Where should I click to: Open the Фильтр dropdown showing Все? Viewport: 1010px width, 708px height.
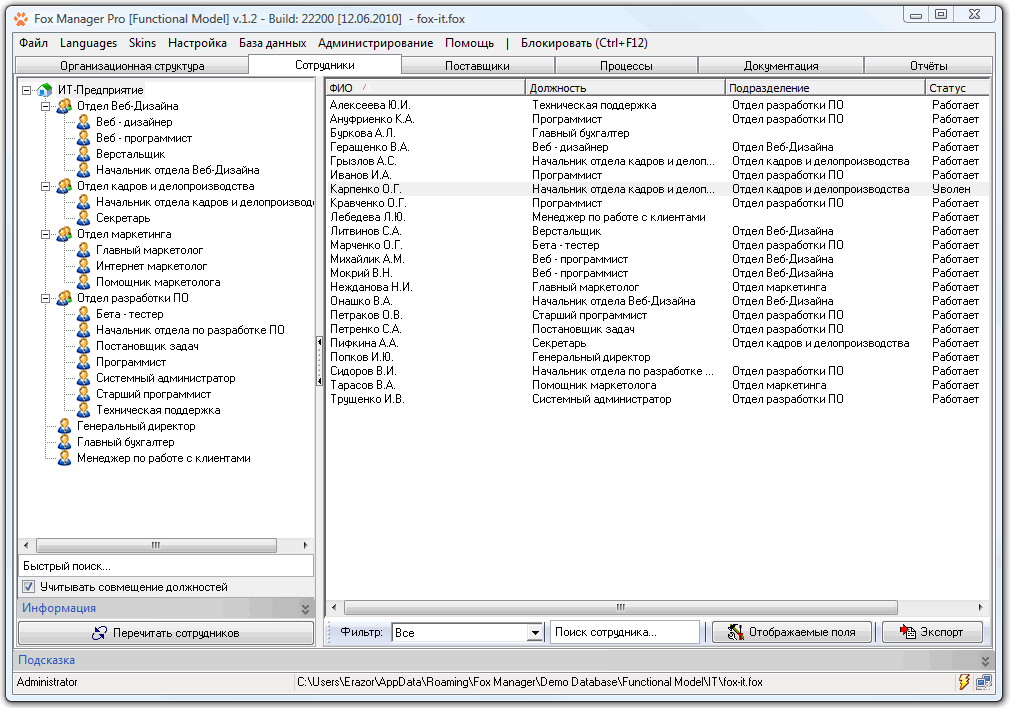pos(535,633)
